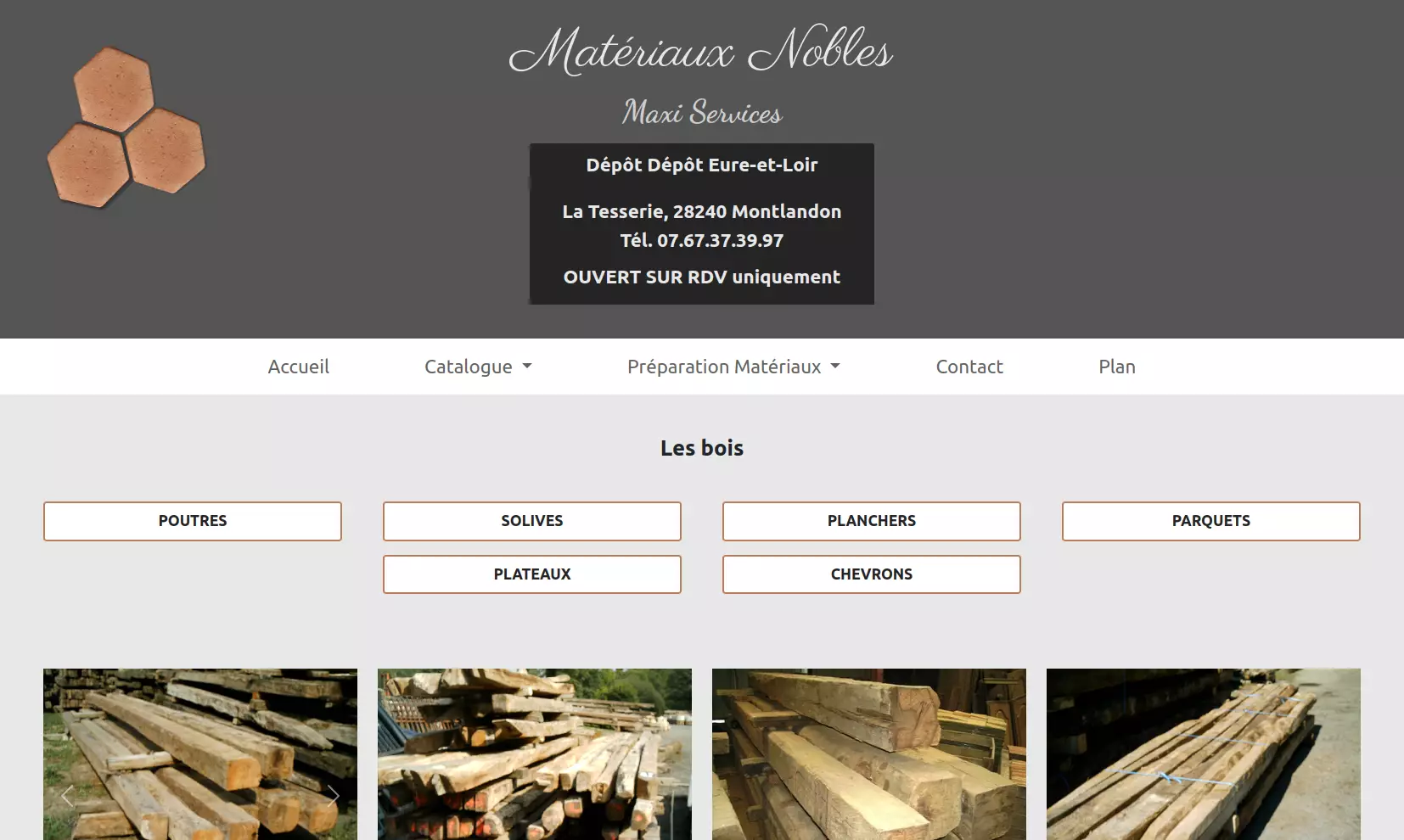Image resolution: width=1404 pixels, height=840 pixels.
Task: Open the CHEVRONS category
Action: click(872, 574)
